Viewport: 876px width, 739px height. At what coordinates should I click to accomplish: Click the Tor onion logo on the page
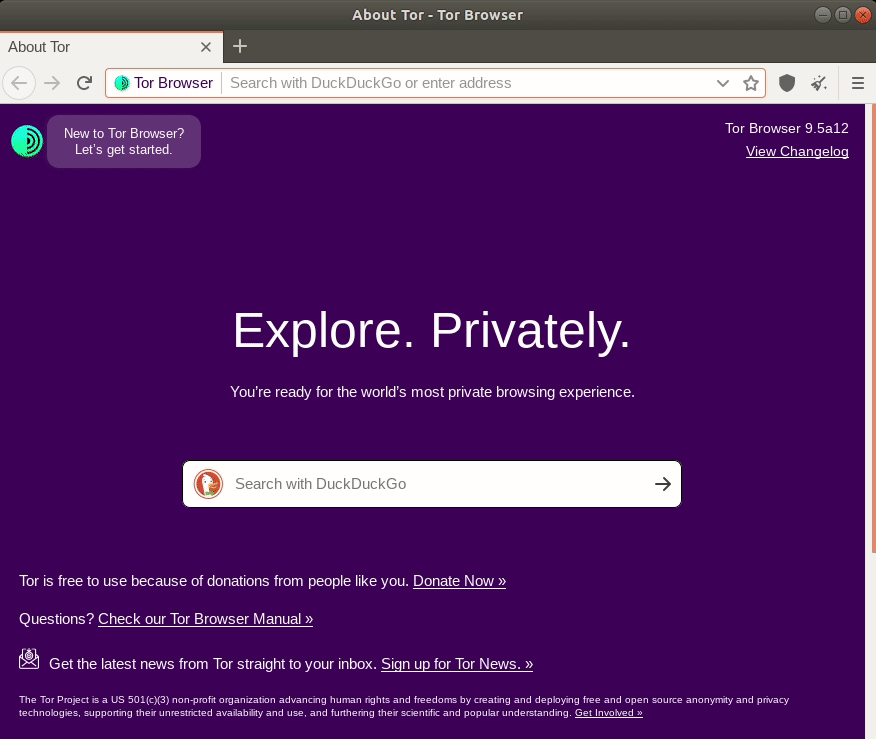pyautogui.click(x=27, y=141)
